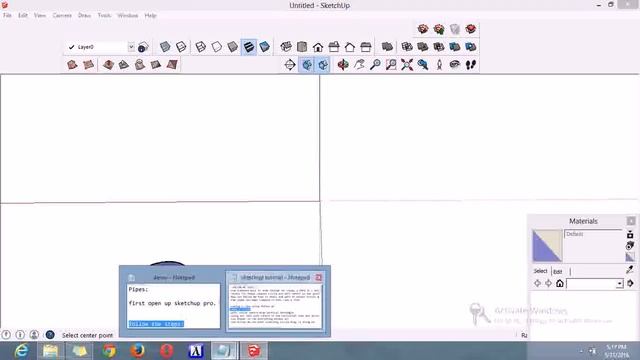Set Front view house icon
This screenshot has width=640, height=360.
pyautogui.click(x=318, y=47)
